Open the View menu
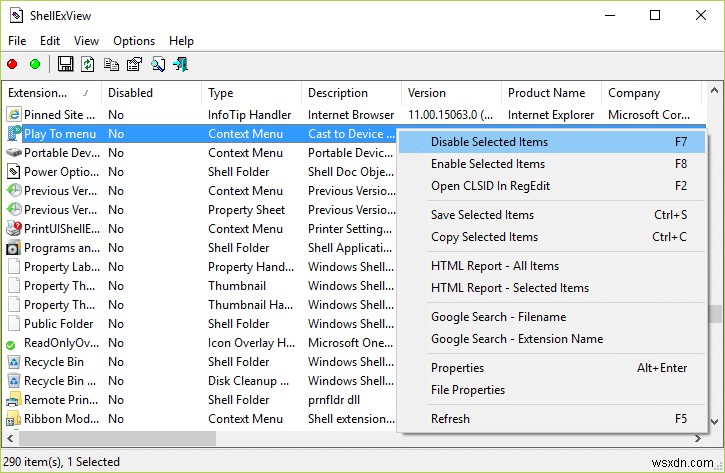725x473 pixels. [86, 41]
